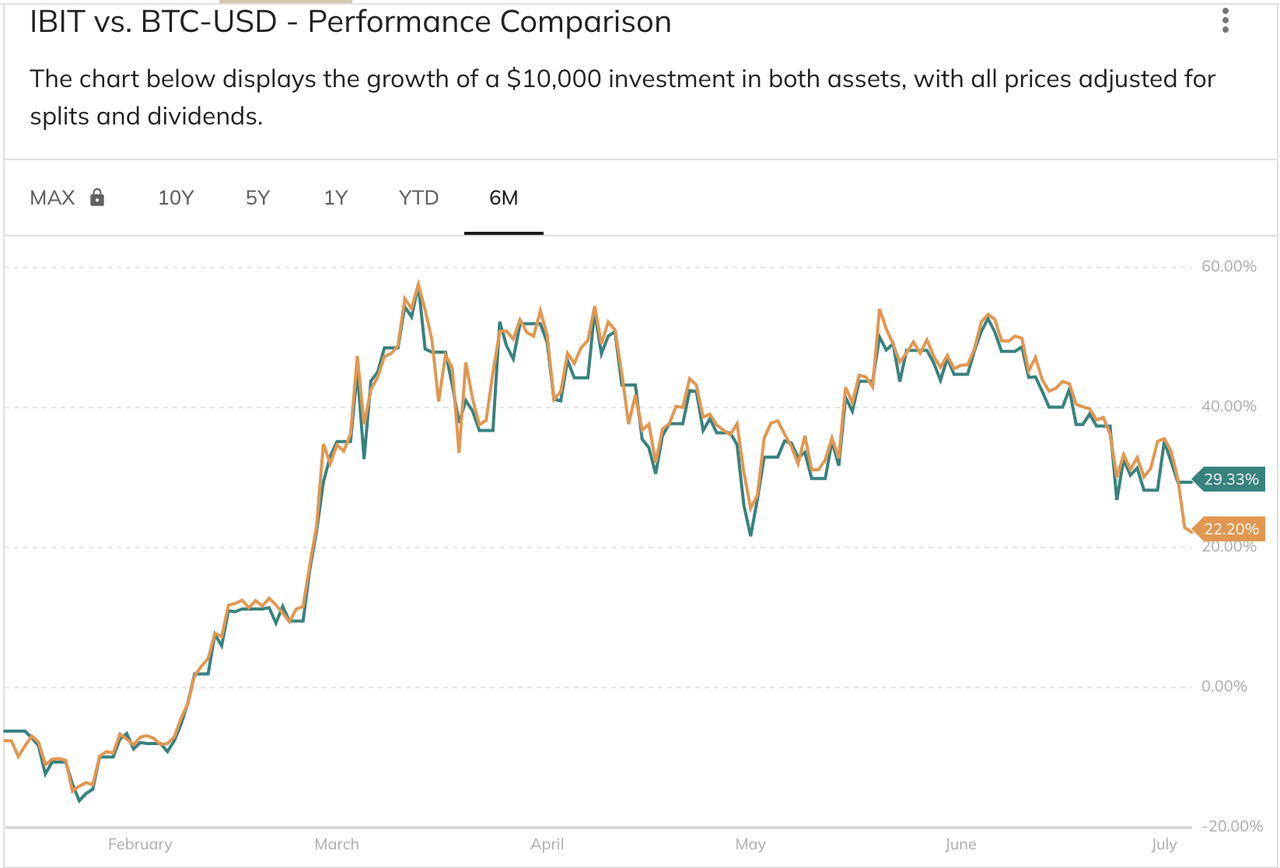This screenshot has height=868, width=1280.
Task: Choose the 5Y time range
Action: click(x=257, y=197)
